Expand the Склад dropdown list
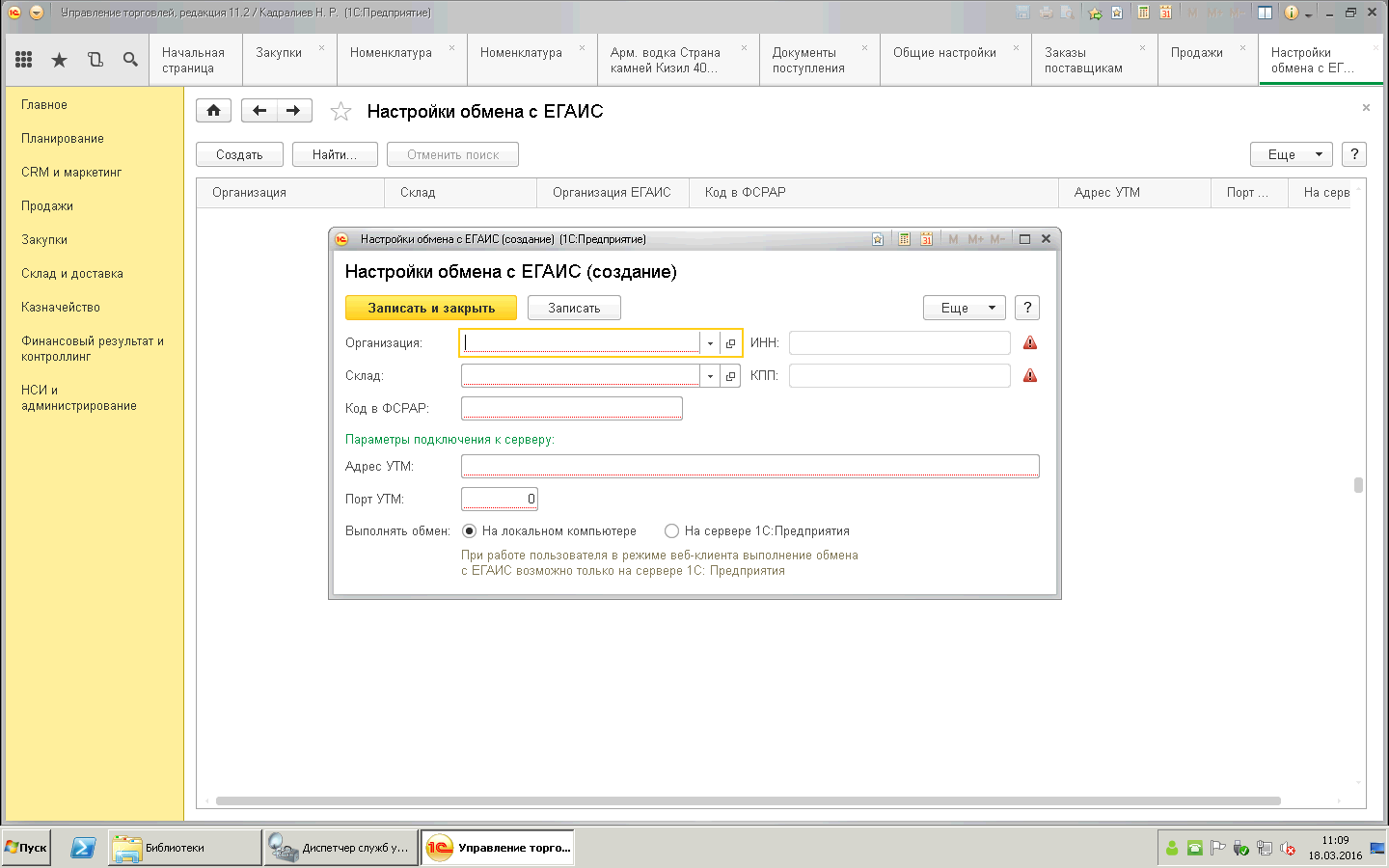The width and height of the screenshot is (1389, 868). pyautogui.click(x=710, y=376)
